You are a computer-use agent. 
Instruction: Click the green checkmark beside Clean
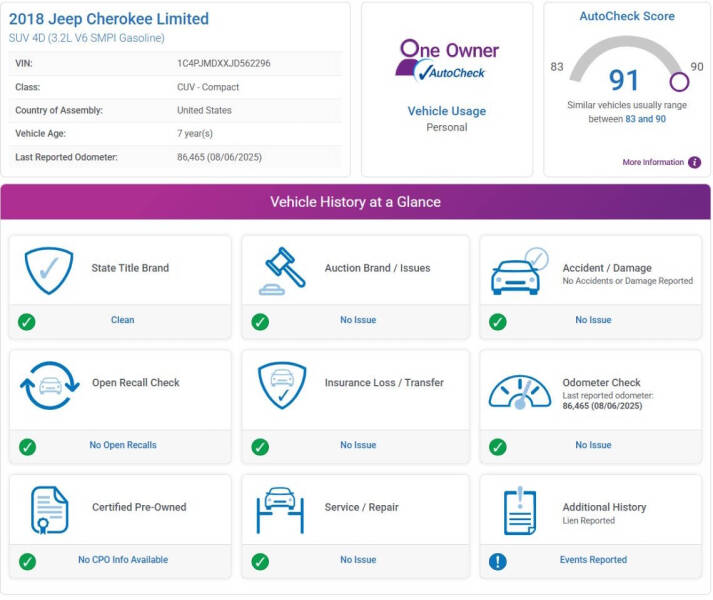click(x=27, y=321)
